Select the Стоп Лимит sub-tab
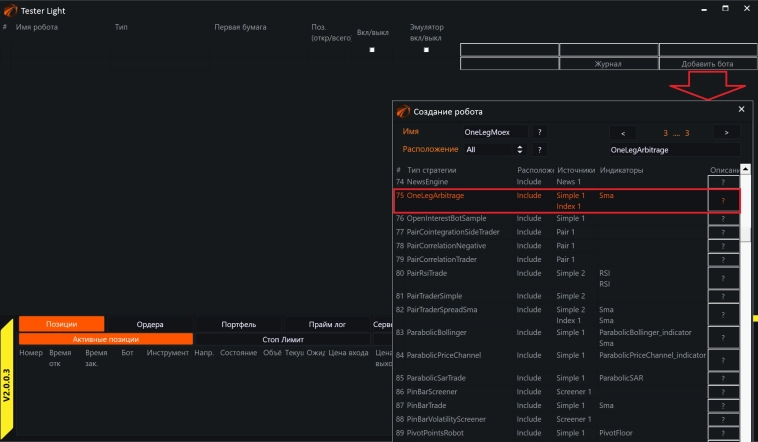 pyautogui.click(x=283, y=339)
